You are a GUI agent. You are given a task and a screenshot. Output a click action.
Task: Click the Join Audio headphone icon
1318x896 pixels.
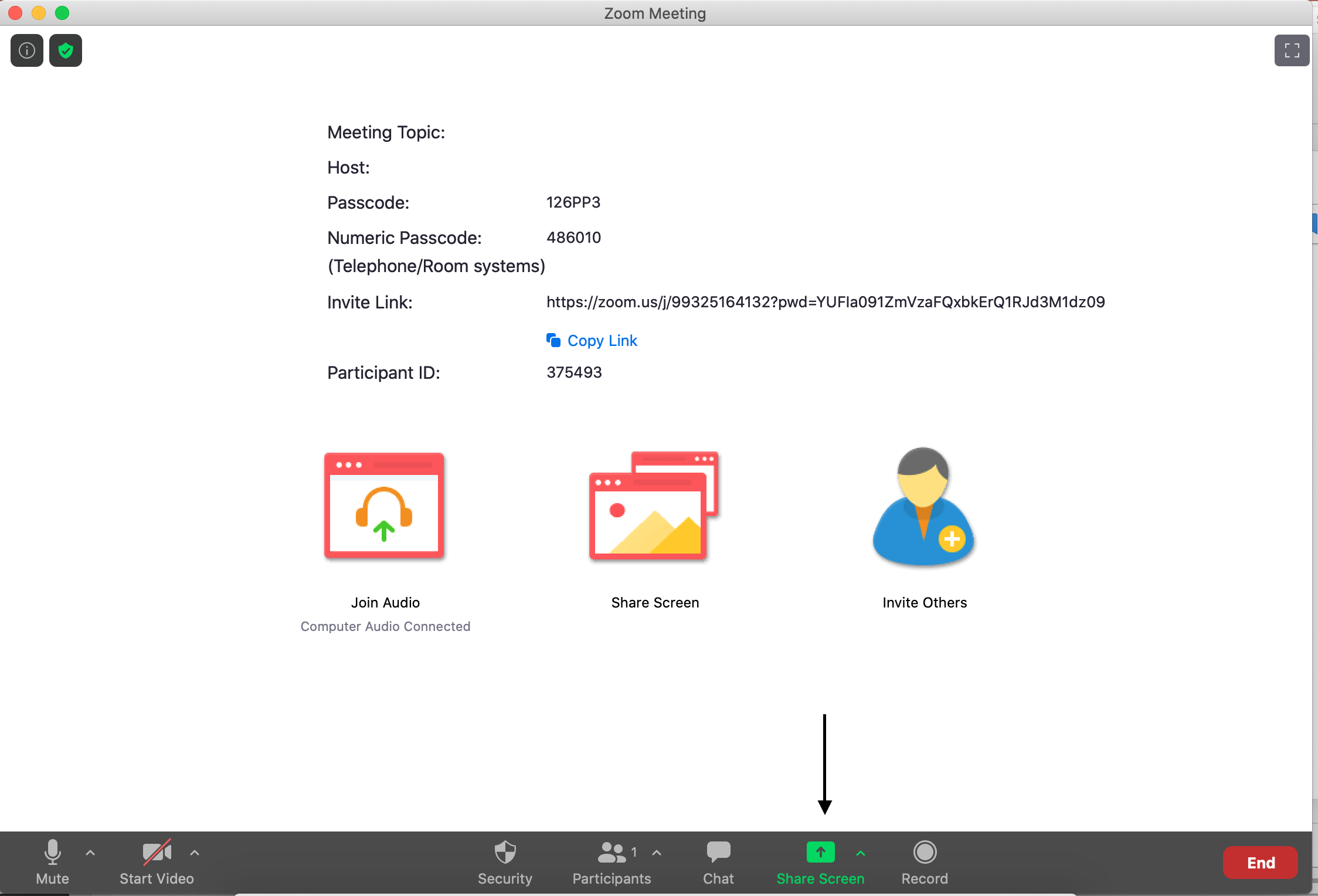[x=384, y=506]
